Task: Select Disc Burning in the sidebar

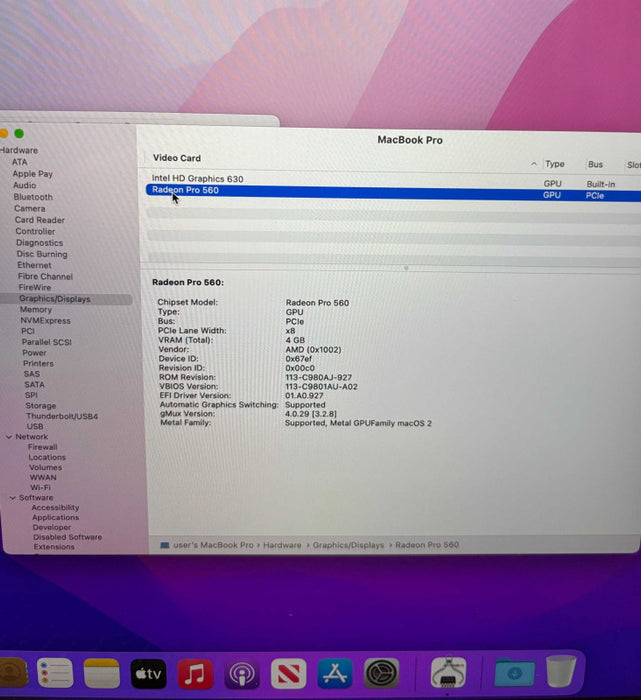Action: [x=42, y=254]
